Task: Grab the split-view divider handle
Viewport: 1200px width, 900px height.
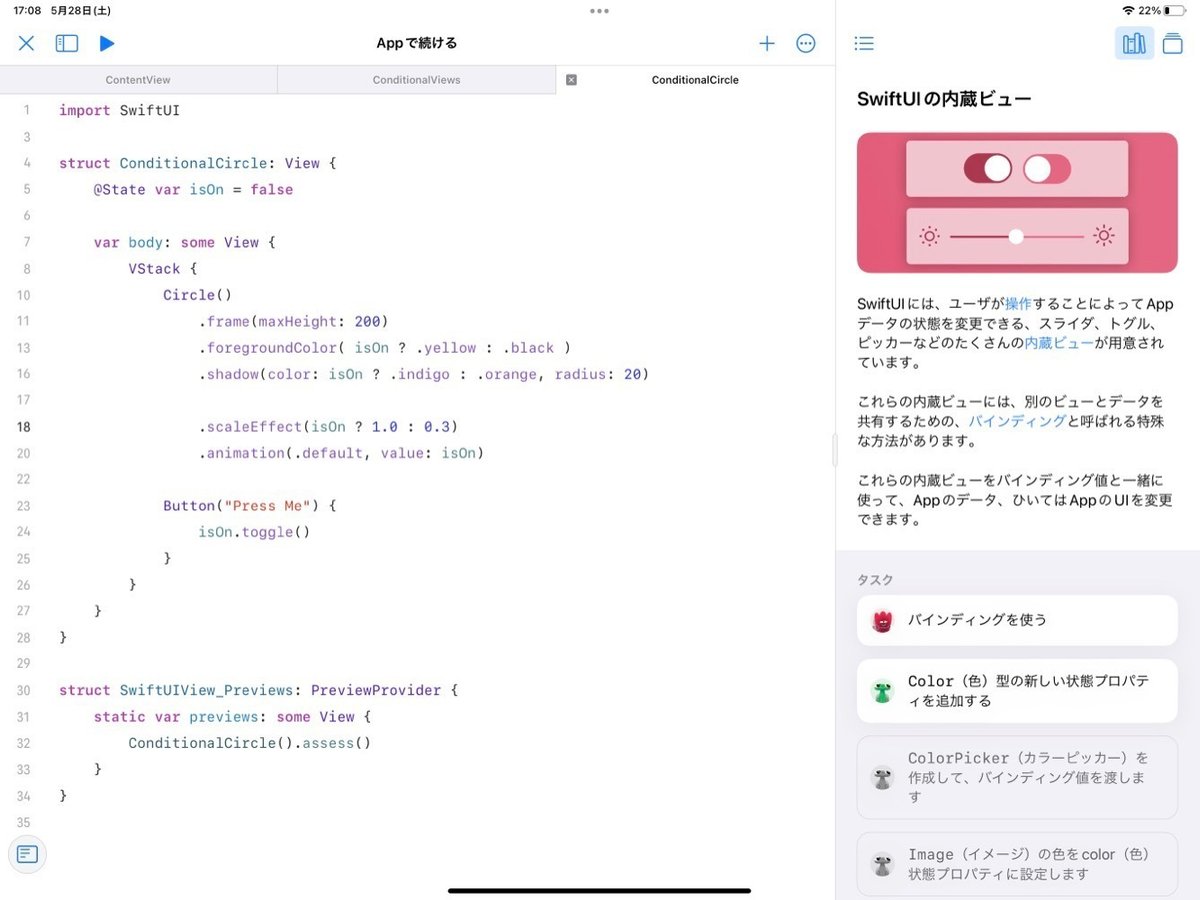Action: pos(835,451)
